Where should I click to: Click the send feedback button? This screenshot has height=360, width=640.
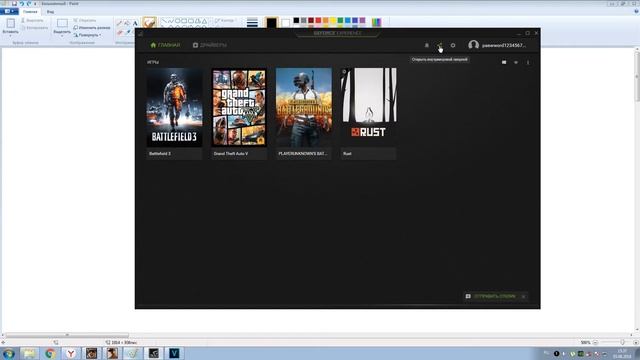[491, 296]
